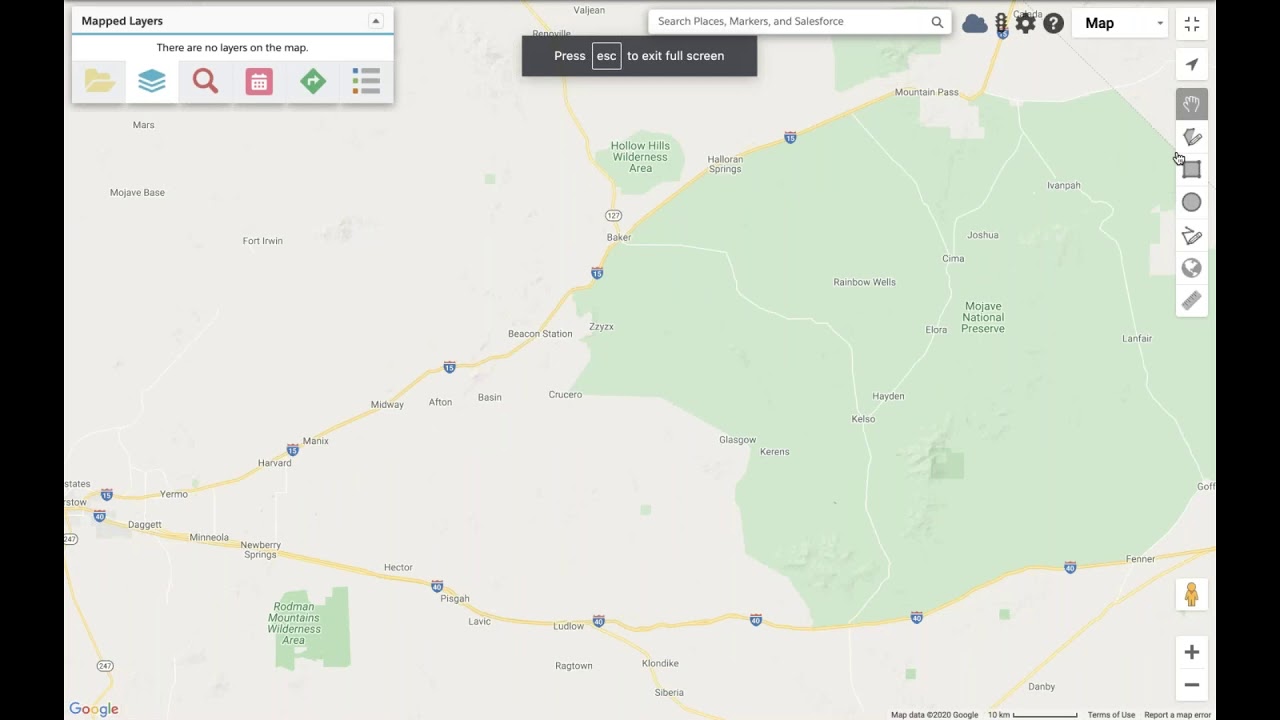The image size is (1280, 720).
Task: Click the Baker town label
Action: pyautogui.click(x=619, y=237)
